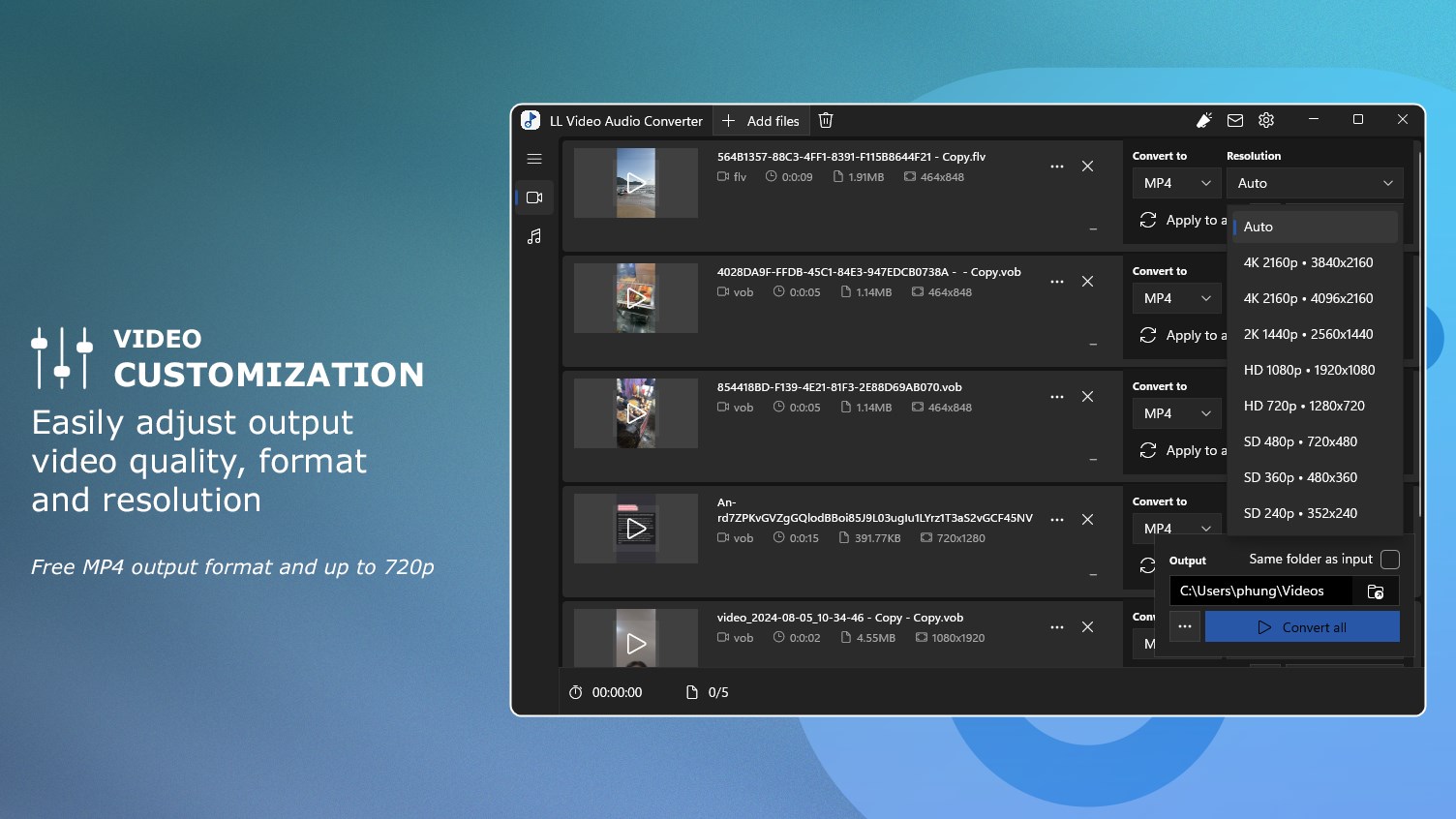
Task: Select SD 480p 720x480 resolution
Action: coord(1315,441)
